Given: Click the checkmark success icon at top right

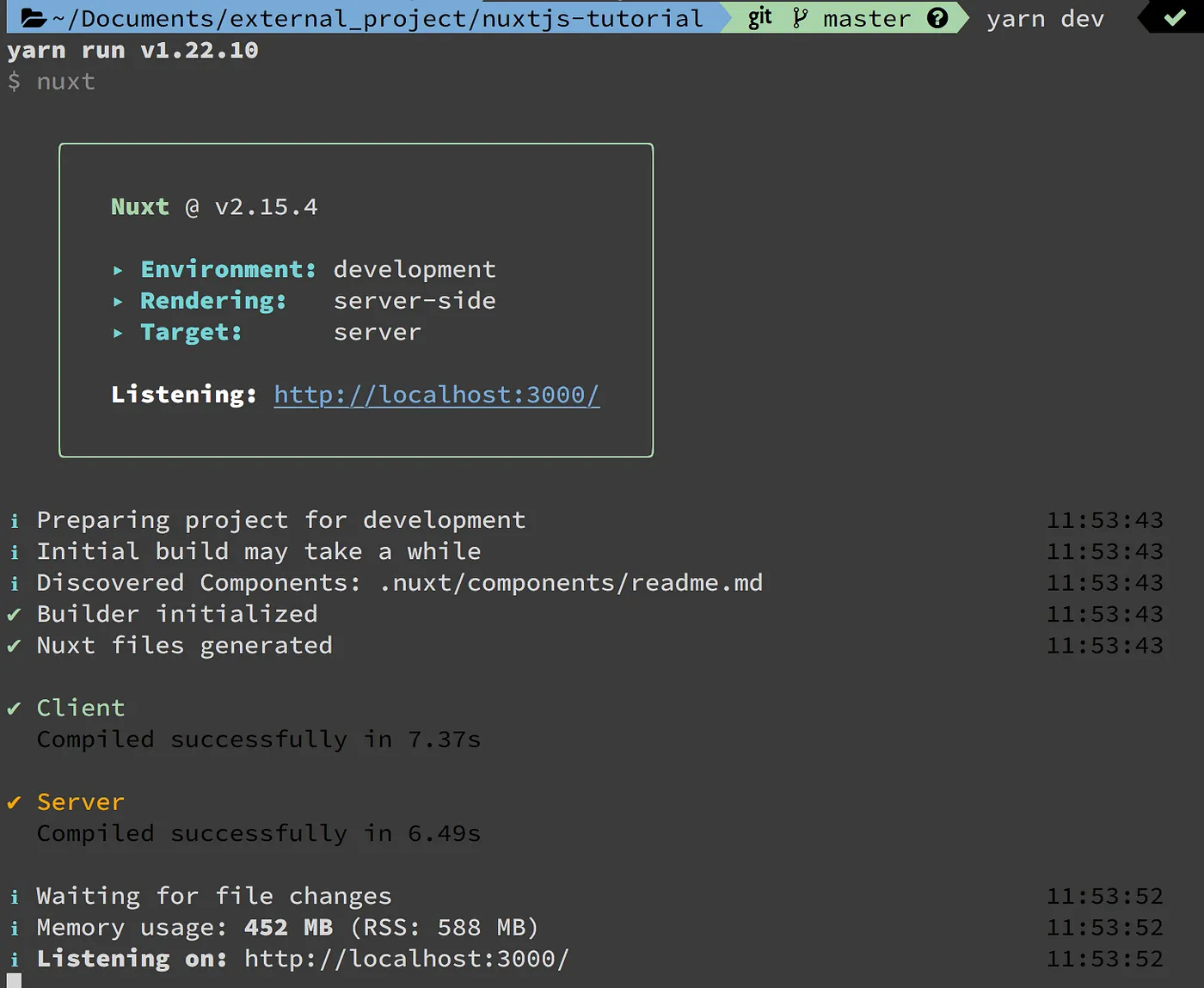Looking at the screenshot, I should click(1175, 17).
